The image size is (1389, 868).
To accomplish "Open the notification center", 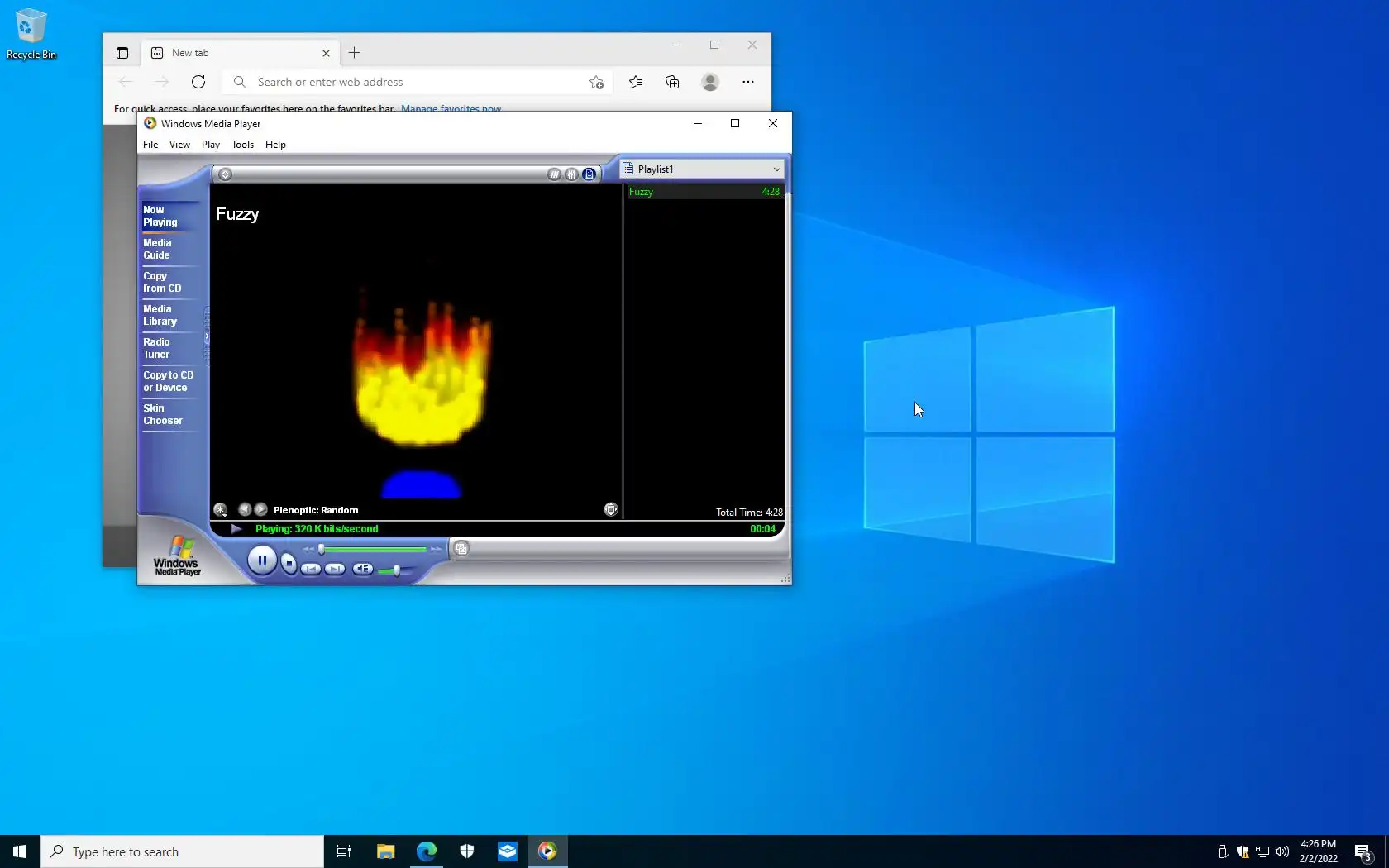I will (x=1363, y=851).
